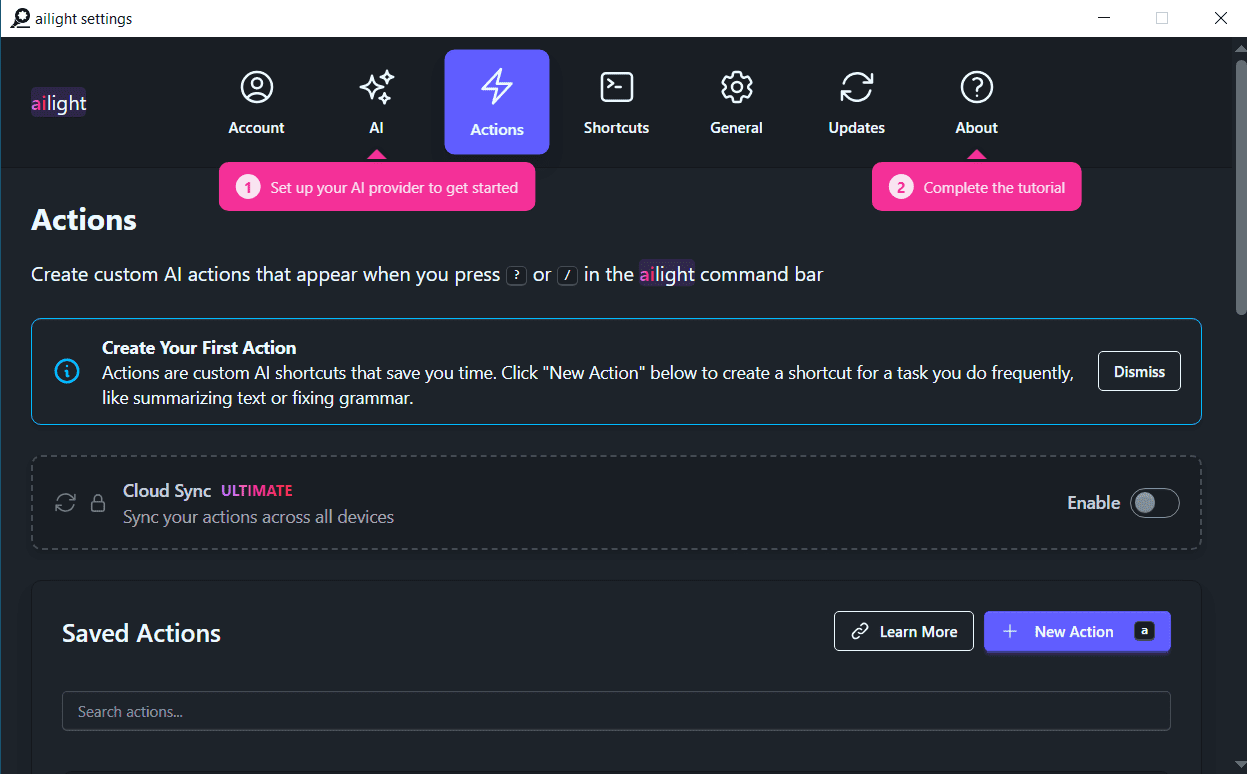Click the Search actions input field
The image size is (1247, 774).
pyautogui.click(x=616, y=711)
